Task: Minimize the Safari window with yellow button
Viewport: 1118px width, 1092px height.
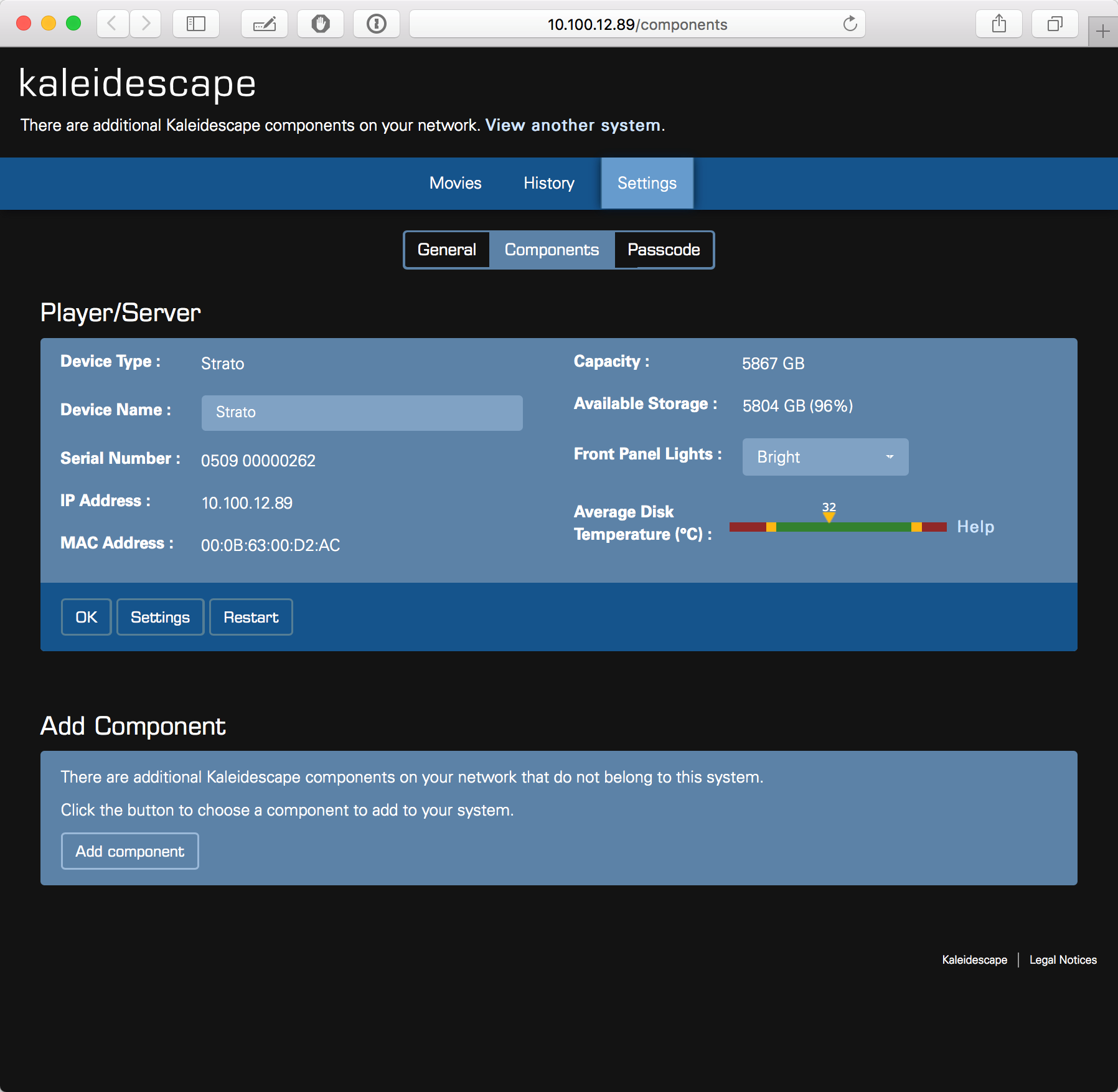Action: coord(49,24)
